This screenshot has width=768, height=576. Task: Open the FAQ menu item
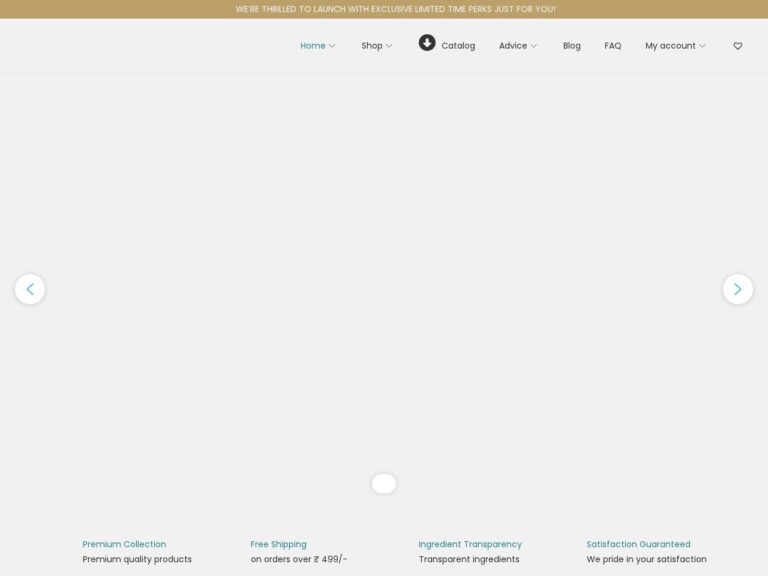613,46
